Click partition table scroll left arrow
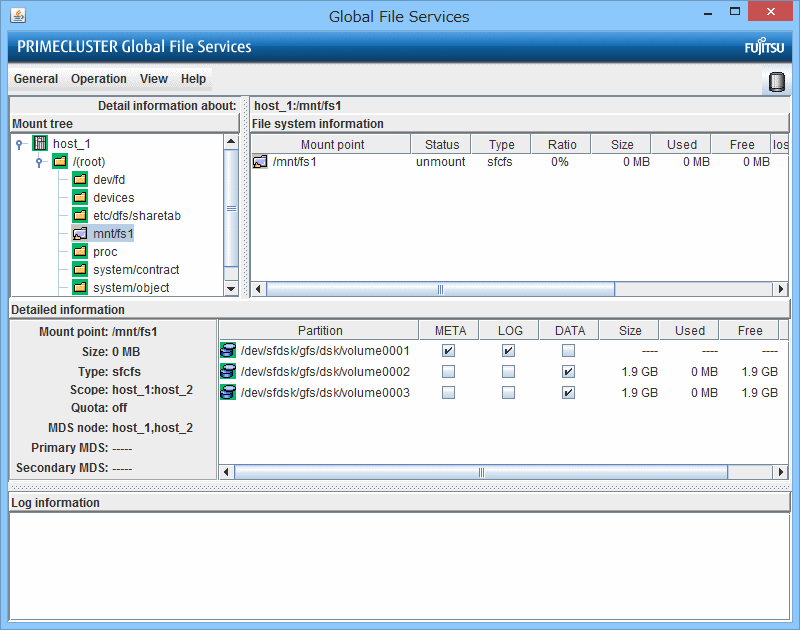 coord(227,472)
